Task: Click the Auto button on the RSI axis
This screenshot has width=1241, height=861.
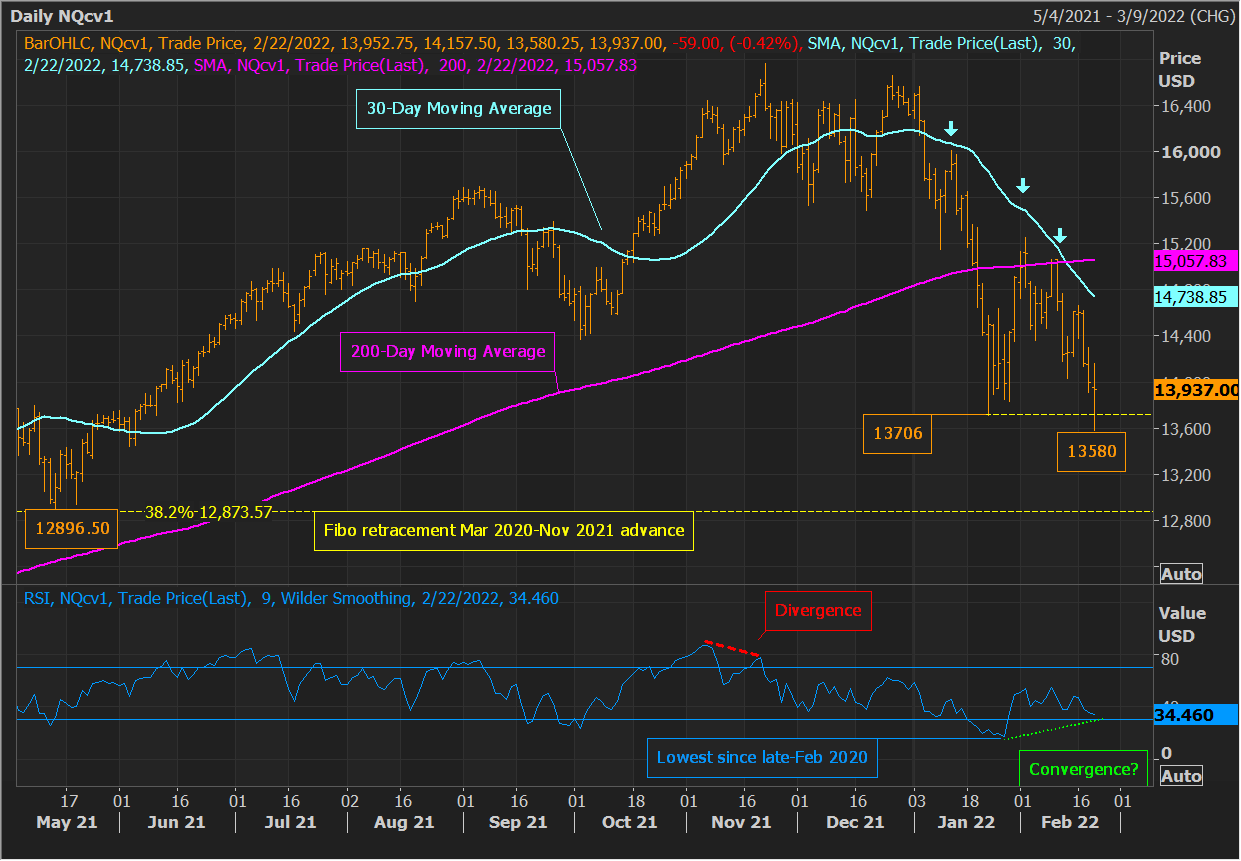Action: click(1180, 776)
